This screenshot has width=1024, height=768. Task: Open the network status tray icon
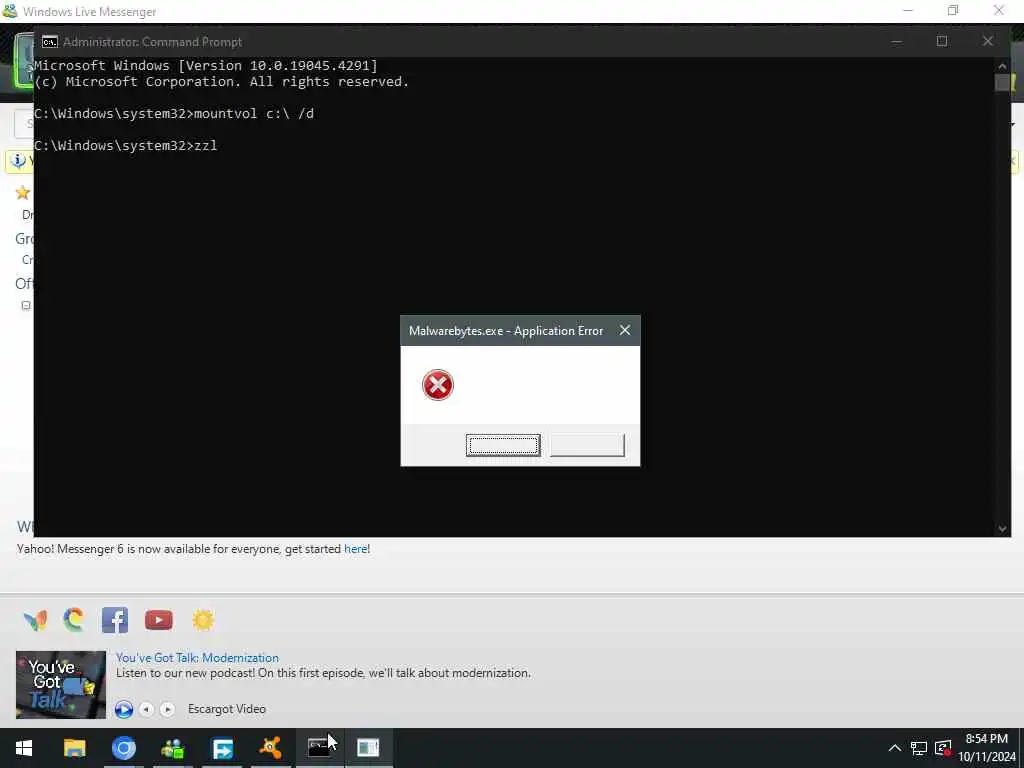tap(919, 748)
